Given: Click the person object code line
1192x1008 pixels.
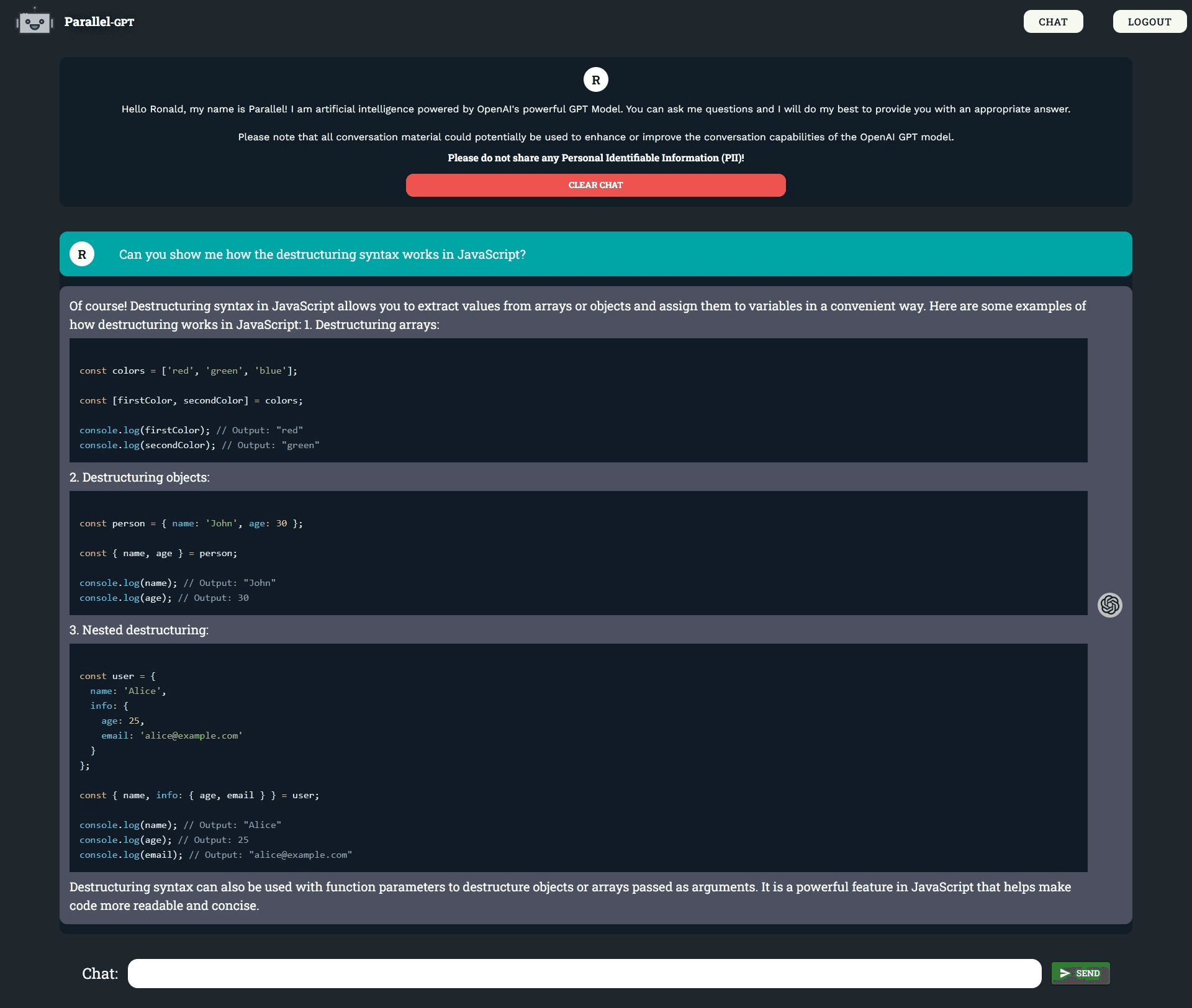Looking at the screenshot, I should click(x=191, y=523).
